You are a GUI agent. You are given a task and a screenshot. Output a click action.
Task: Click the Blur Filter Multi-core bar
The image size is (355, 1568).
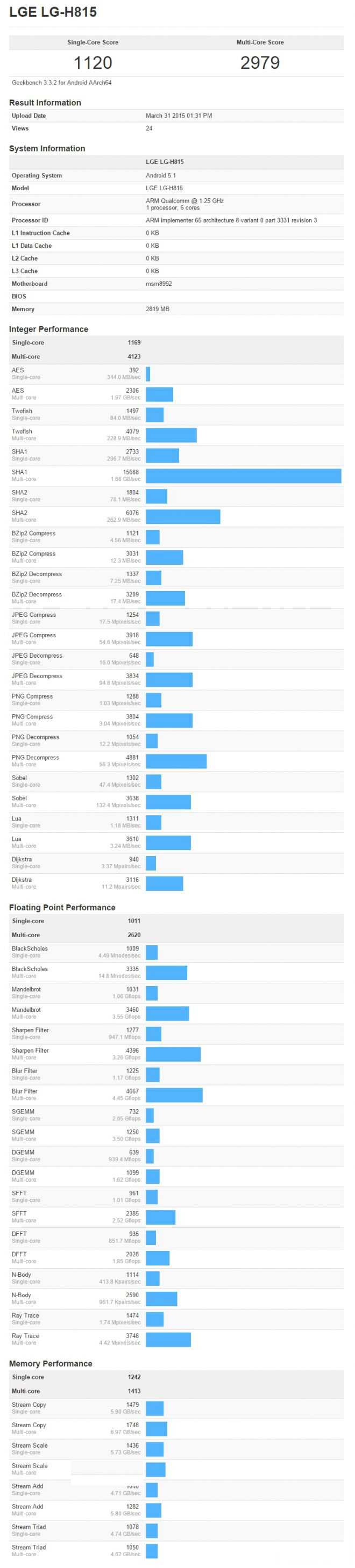pyautogui.click(x=174, y=1095)
